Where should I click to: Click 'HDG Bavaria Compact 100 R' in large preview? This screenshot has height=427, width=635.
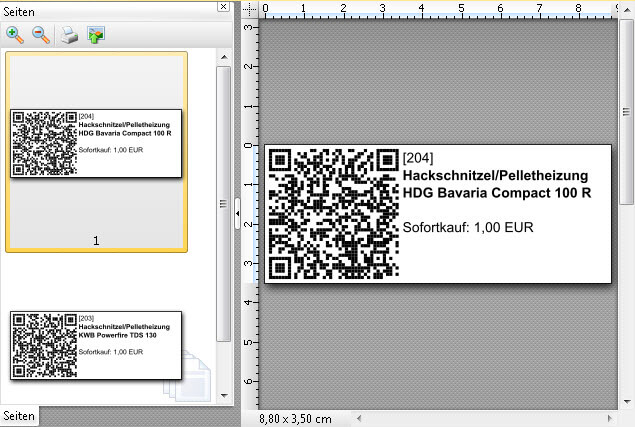coord(497,193)
